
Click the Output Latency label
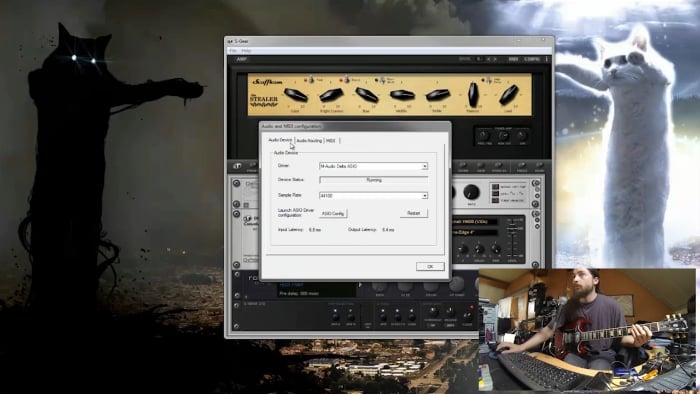click(x=362, y=230)
